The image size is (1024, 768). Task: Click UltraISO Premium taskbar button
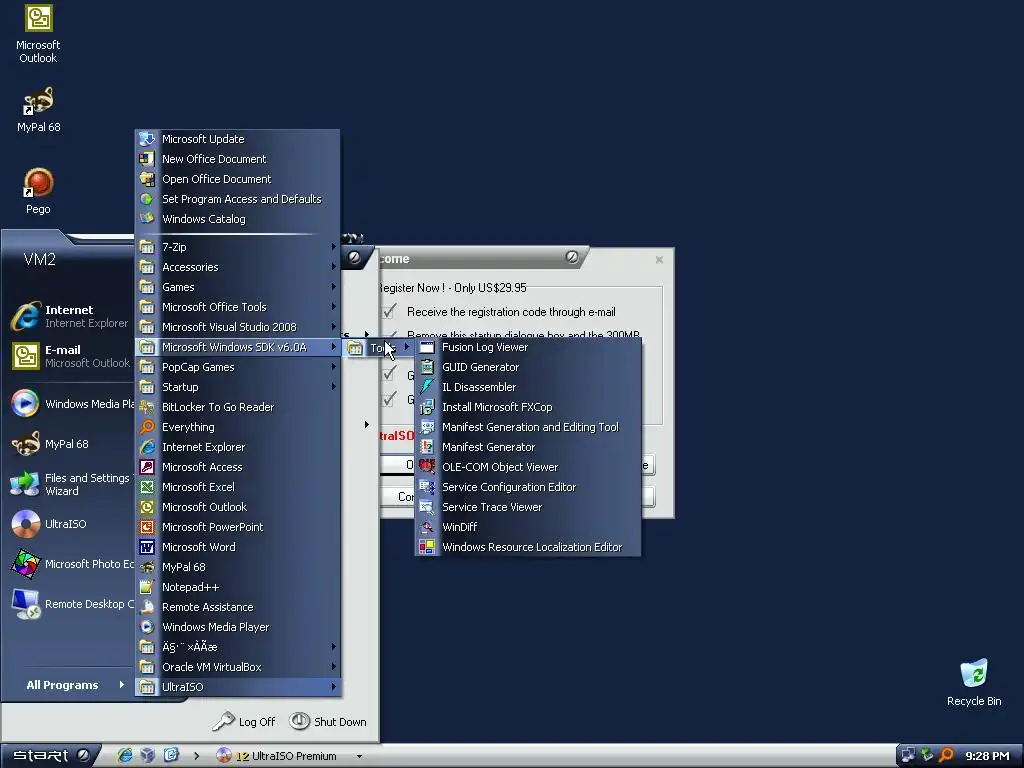[287, 756]
